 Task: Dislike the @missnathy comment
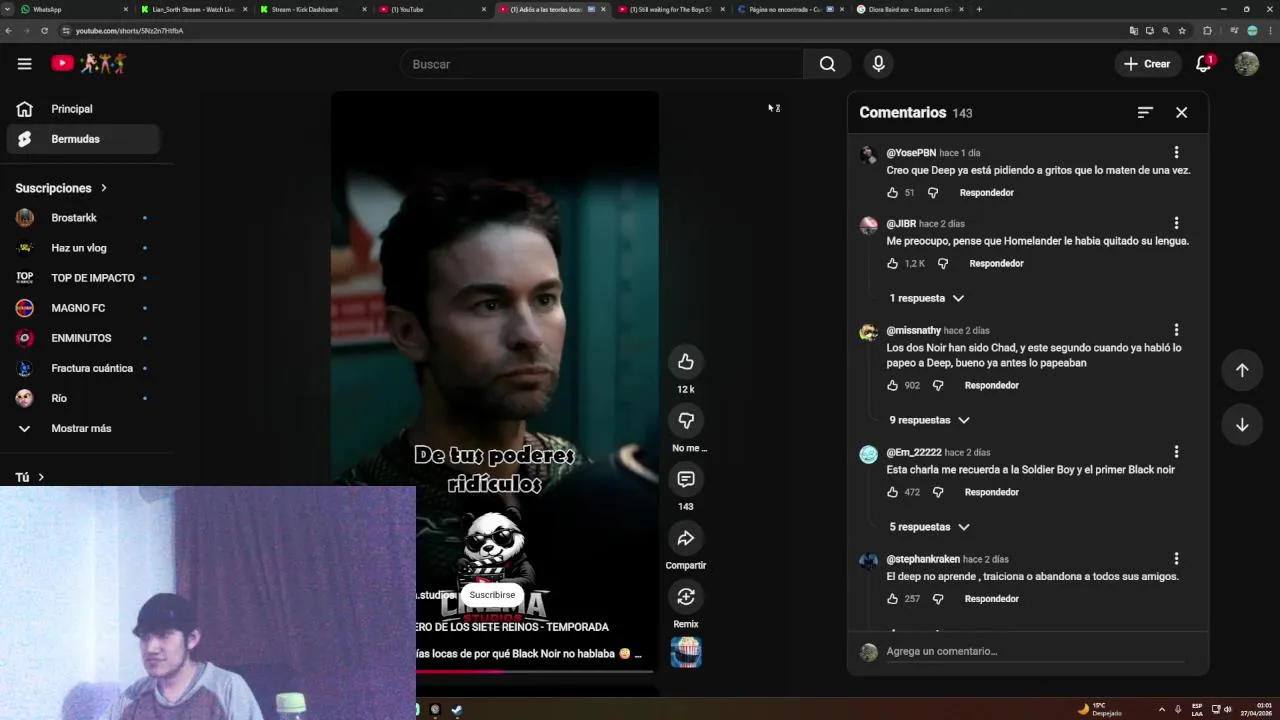point(938,386)
